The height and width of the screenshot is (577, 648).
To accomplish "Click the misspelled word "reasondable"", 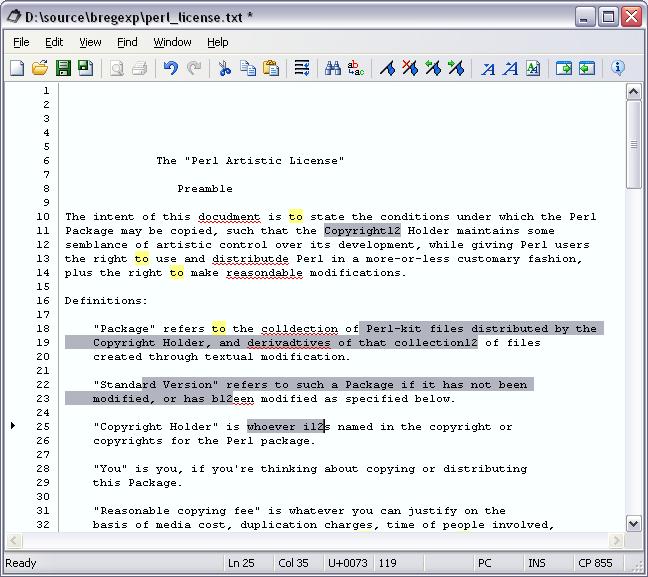I will 264,273.
